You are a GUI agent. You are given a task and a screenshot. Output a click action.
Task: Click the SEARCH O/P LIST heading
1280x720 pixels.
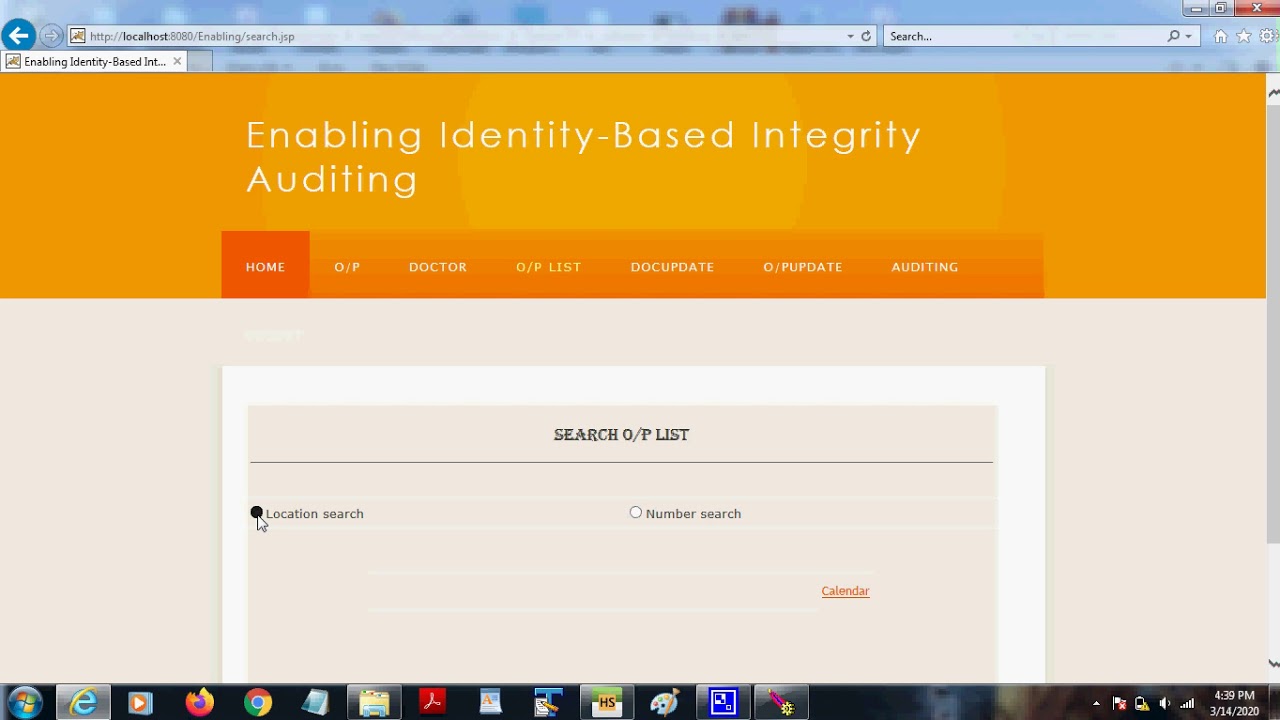pos(621,435)
